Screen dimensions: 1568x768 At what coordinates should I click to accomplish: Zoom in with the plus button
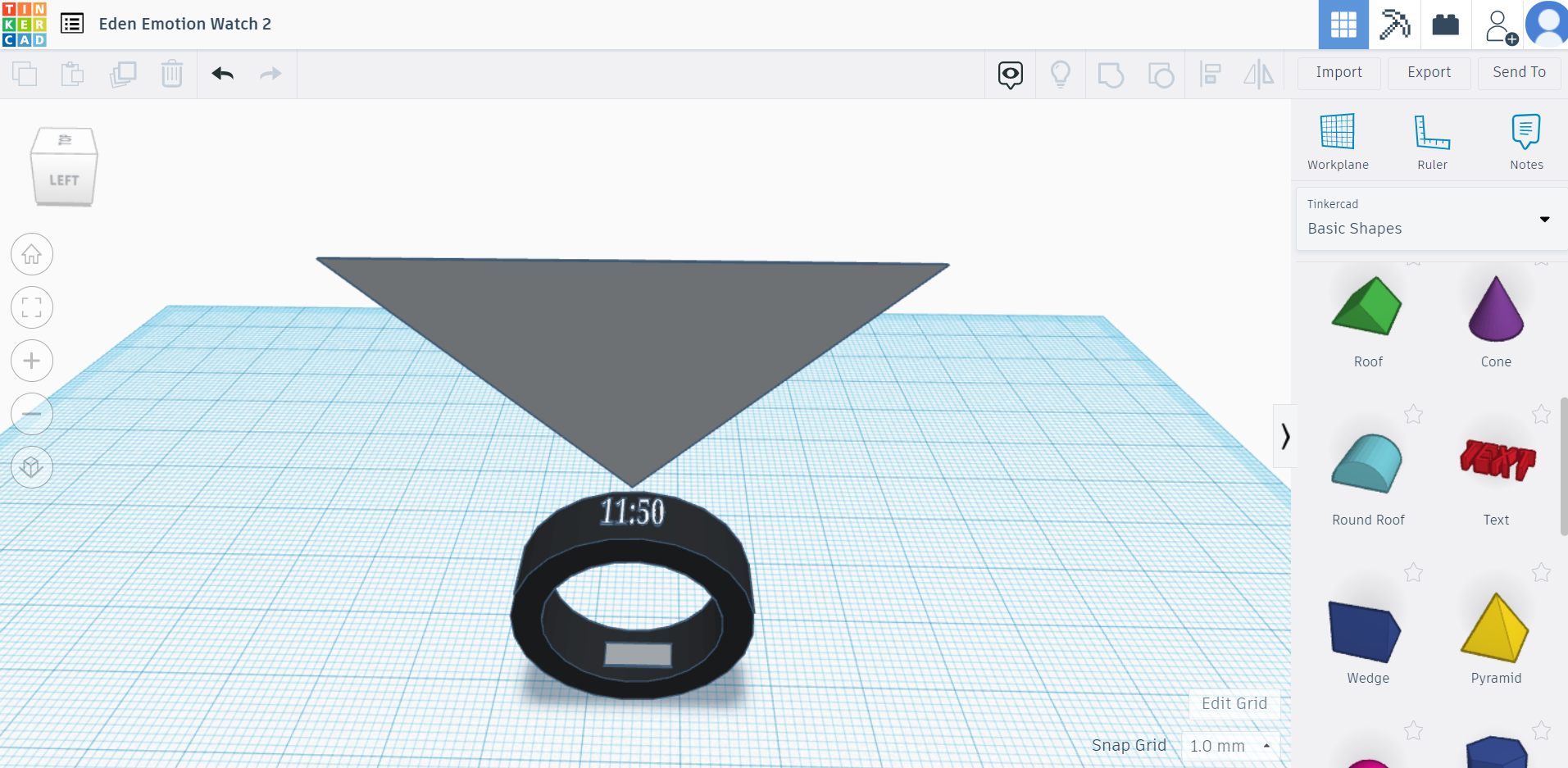[32, 361]
